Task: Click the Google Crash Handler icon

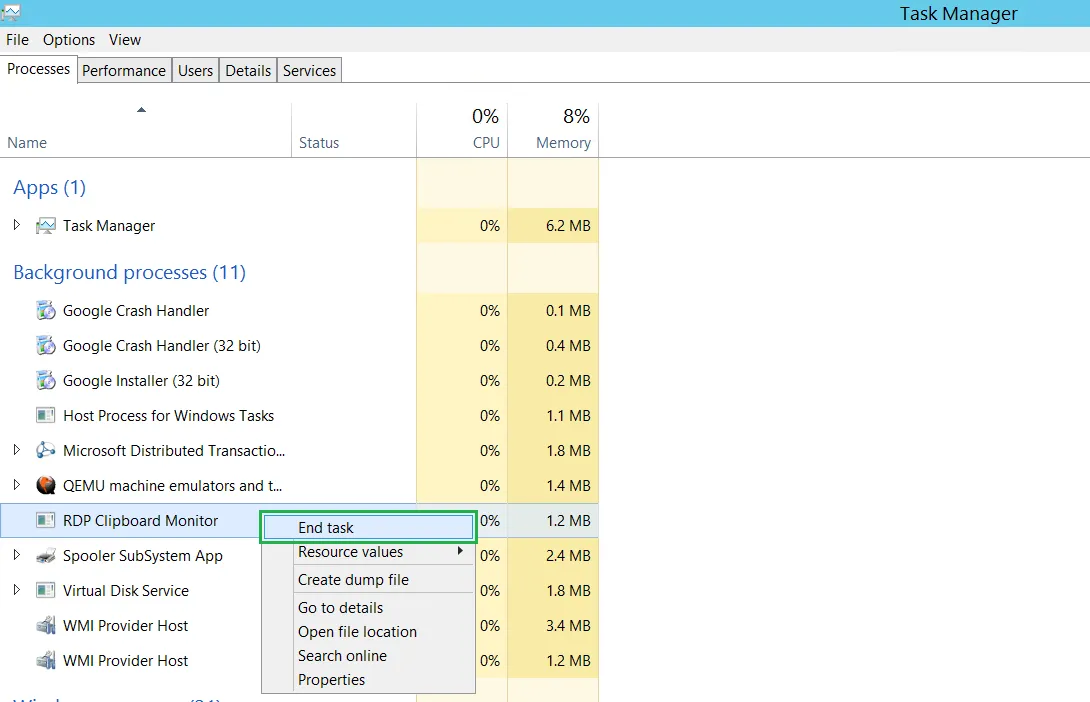Action: point(46,311)
